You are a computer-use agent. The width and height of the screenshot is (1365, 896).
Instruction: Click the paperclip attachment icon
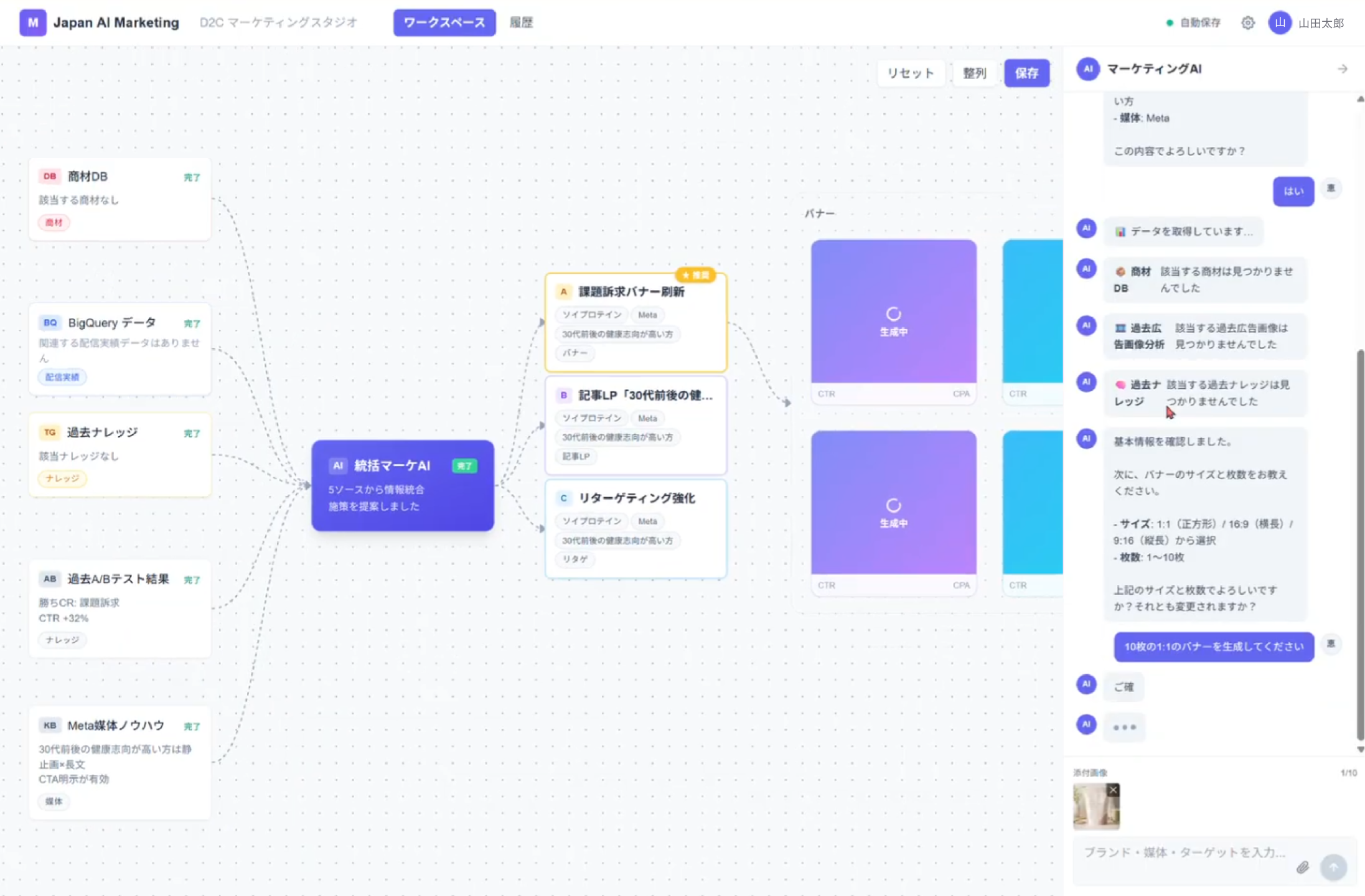(1302, 867)
